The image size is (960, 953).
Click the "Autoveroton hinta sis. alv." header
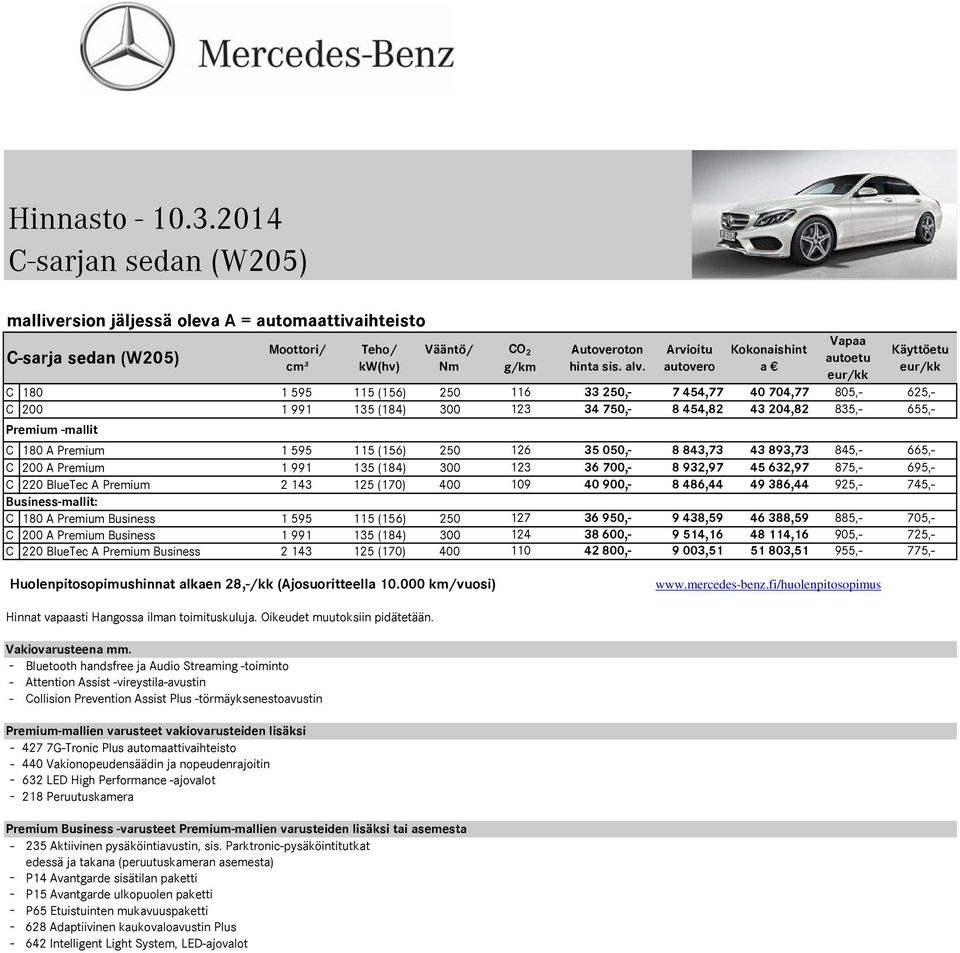[607, 358]
